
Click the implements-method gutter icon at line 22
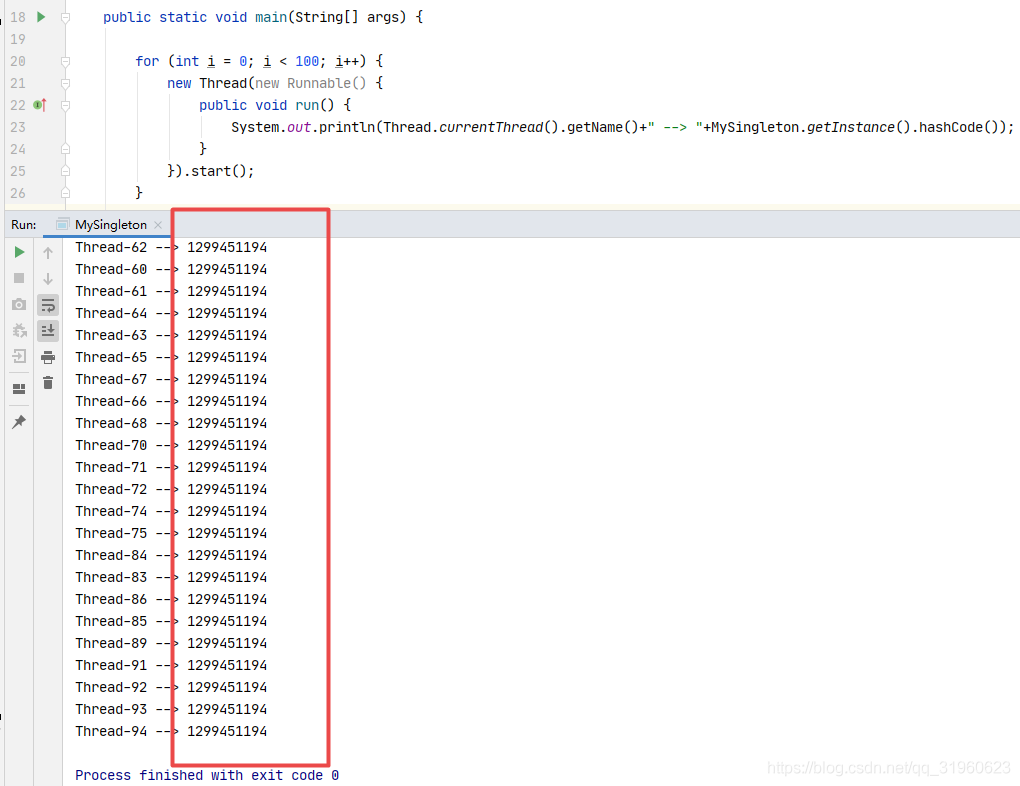(40, 105)
